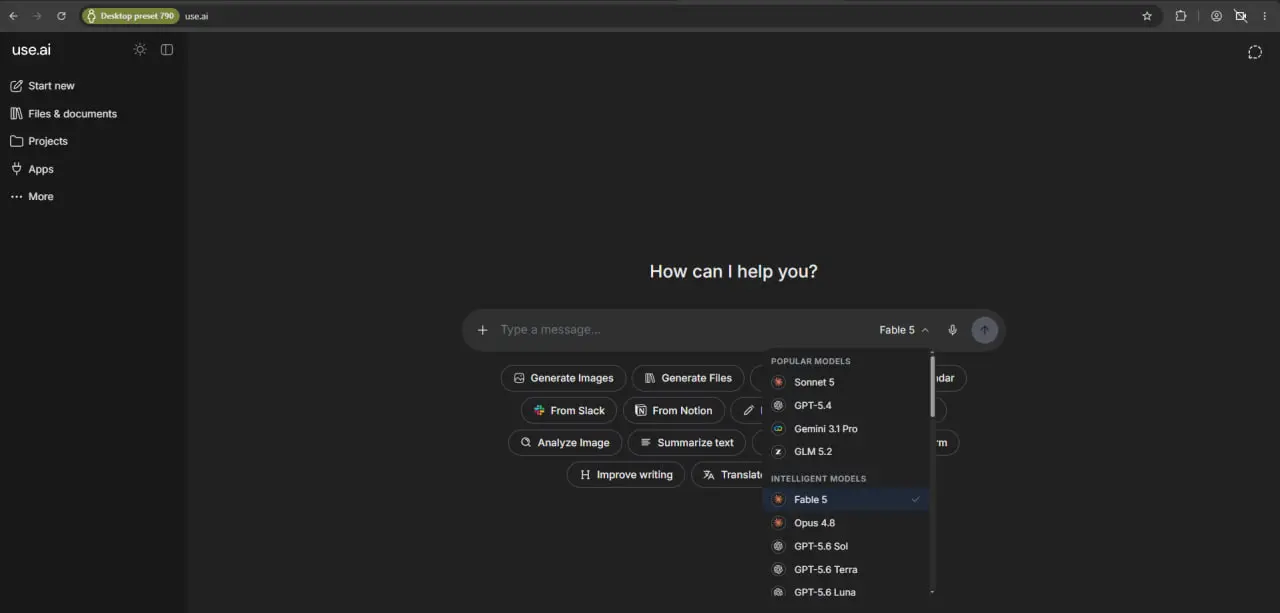Select Gemini 3.1 Pro model
Image resolution: width=1280 pixels, height=613 pixels.
click(x=846, y=428)
